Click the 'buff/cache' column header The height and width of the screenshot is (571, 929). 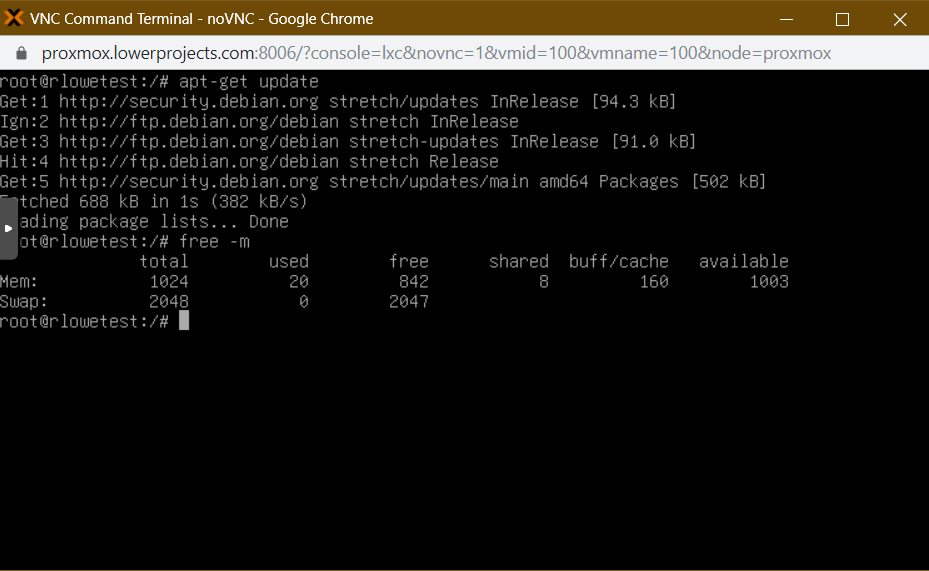[619, 261]
